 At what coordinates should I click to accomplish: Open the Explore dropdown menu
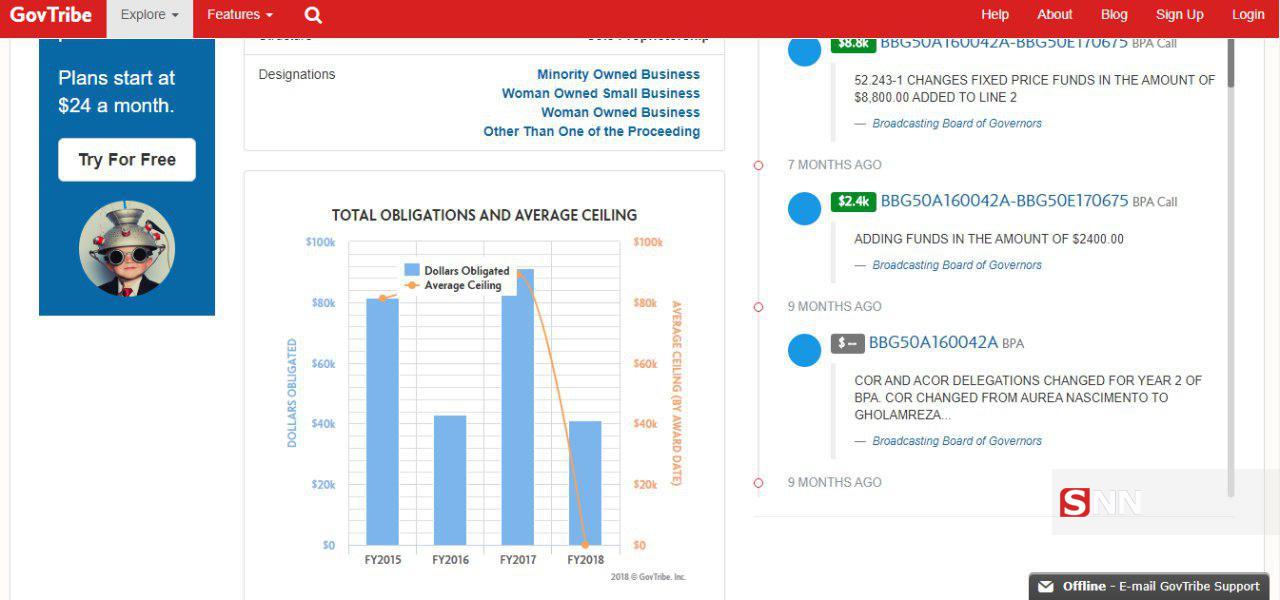[149, 15]
